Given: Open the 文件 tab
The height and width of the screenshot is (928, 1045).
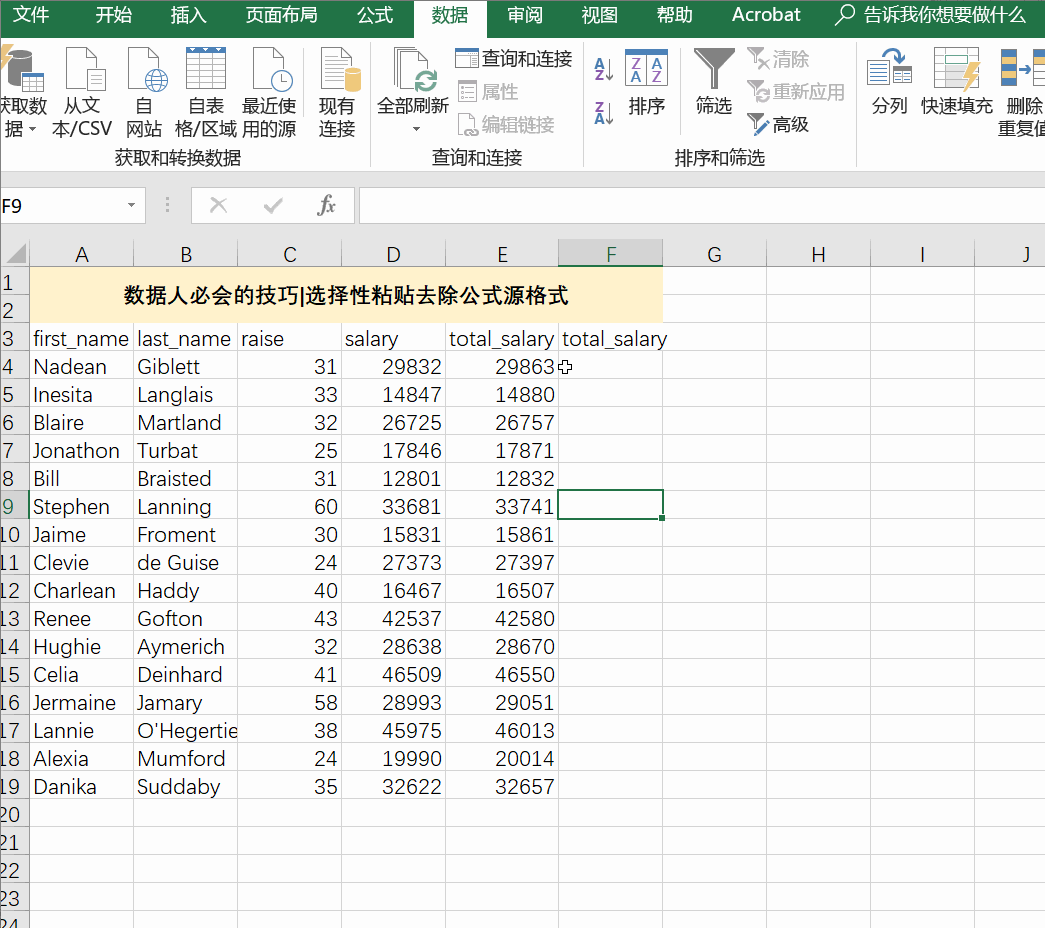Looking at the screenshot, I should (31, 15).
